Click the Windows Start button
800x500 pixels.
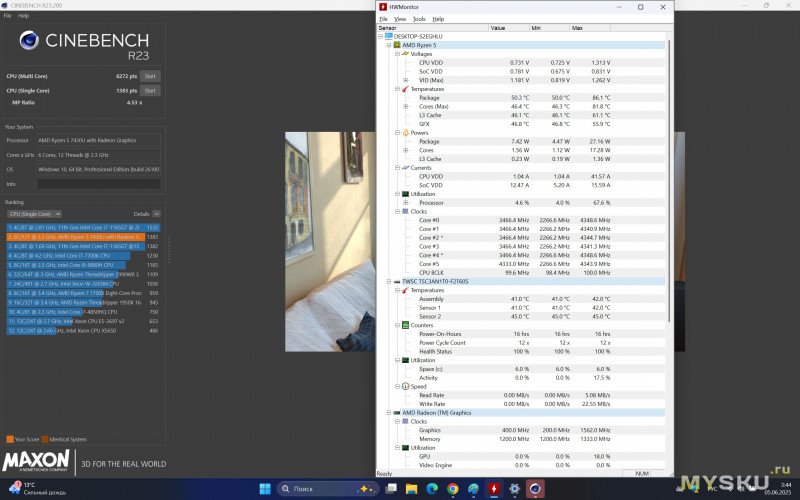pos(265,488)
